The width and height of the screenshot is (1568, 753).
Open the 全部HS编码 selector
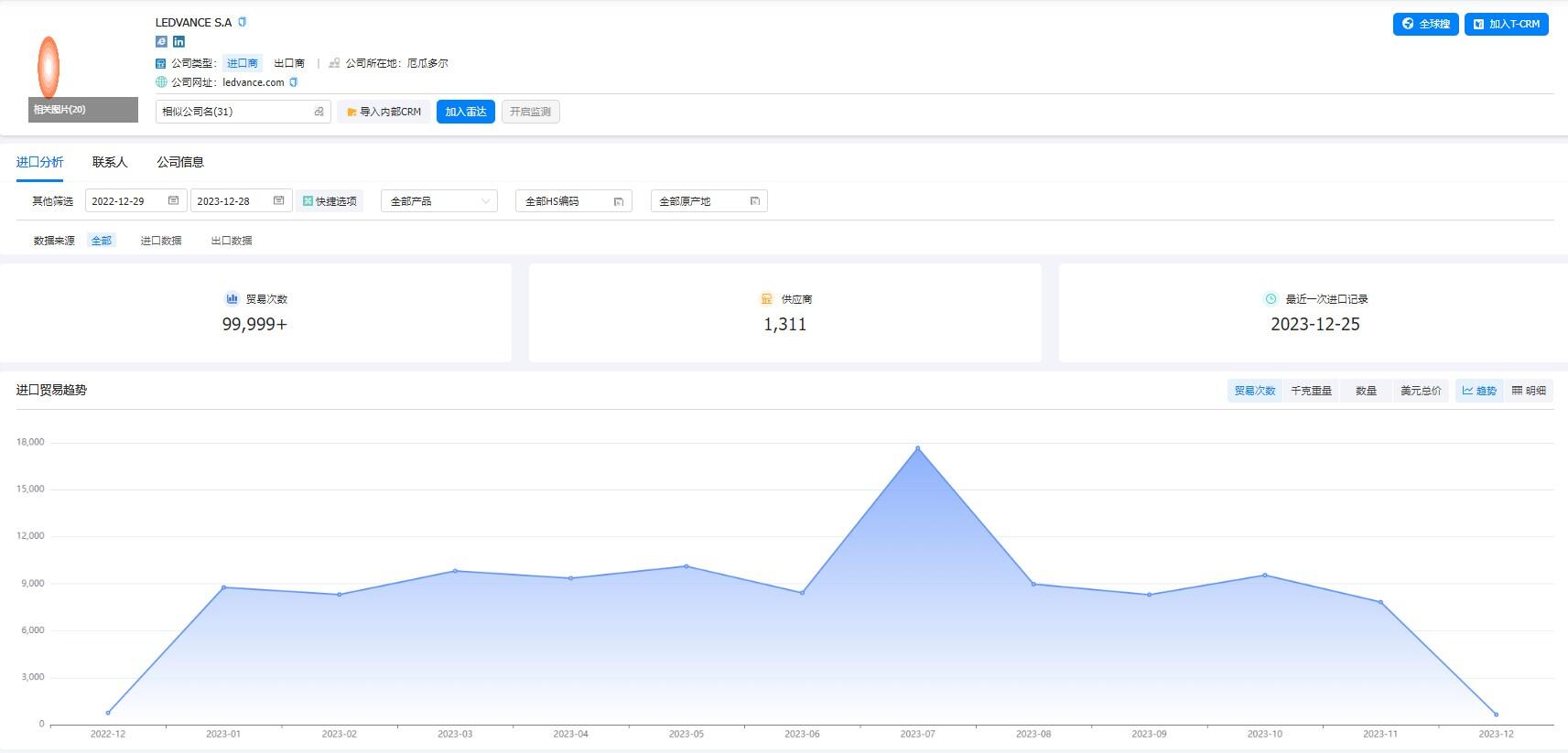click(574, 201)
